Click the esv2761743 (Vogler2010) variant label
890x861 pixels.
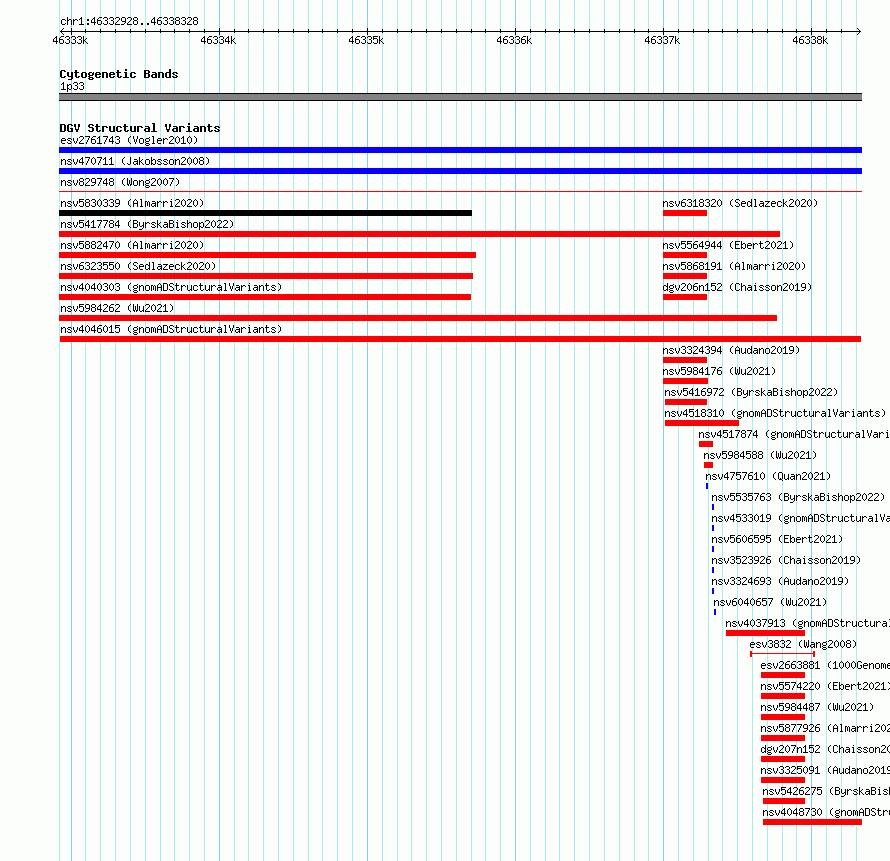point(129,140)
